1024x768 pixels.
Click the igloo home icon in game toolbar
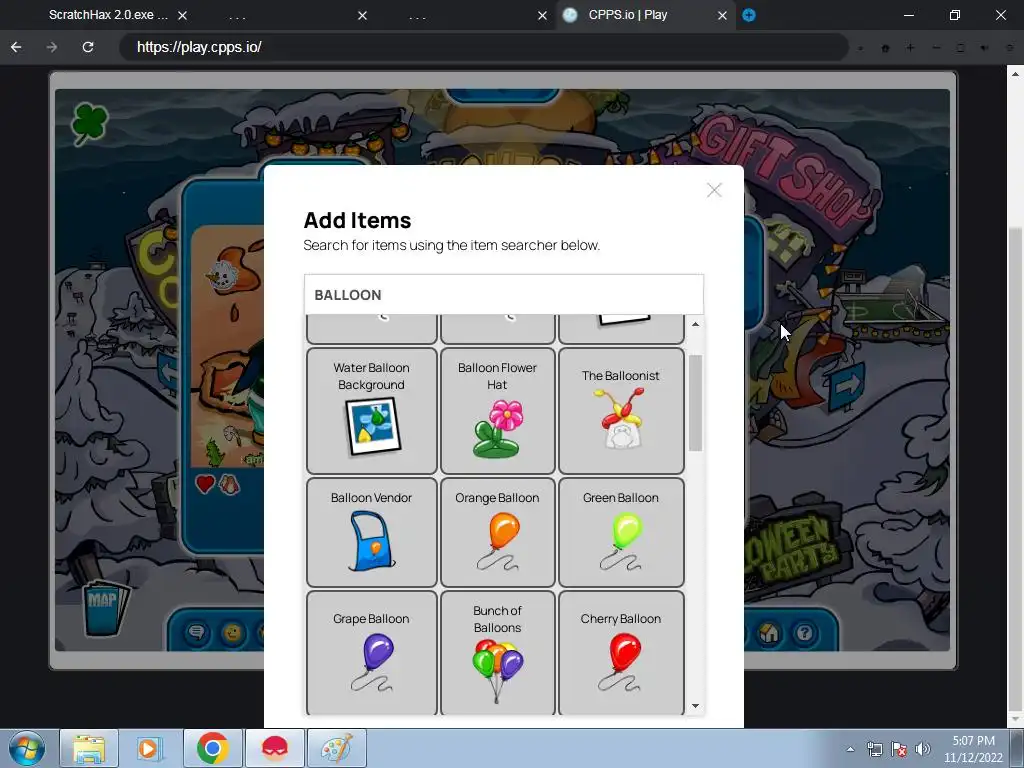pyautogui.click(x=769, y=633)
